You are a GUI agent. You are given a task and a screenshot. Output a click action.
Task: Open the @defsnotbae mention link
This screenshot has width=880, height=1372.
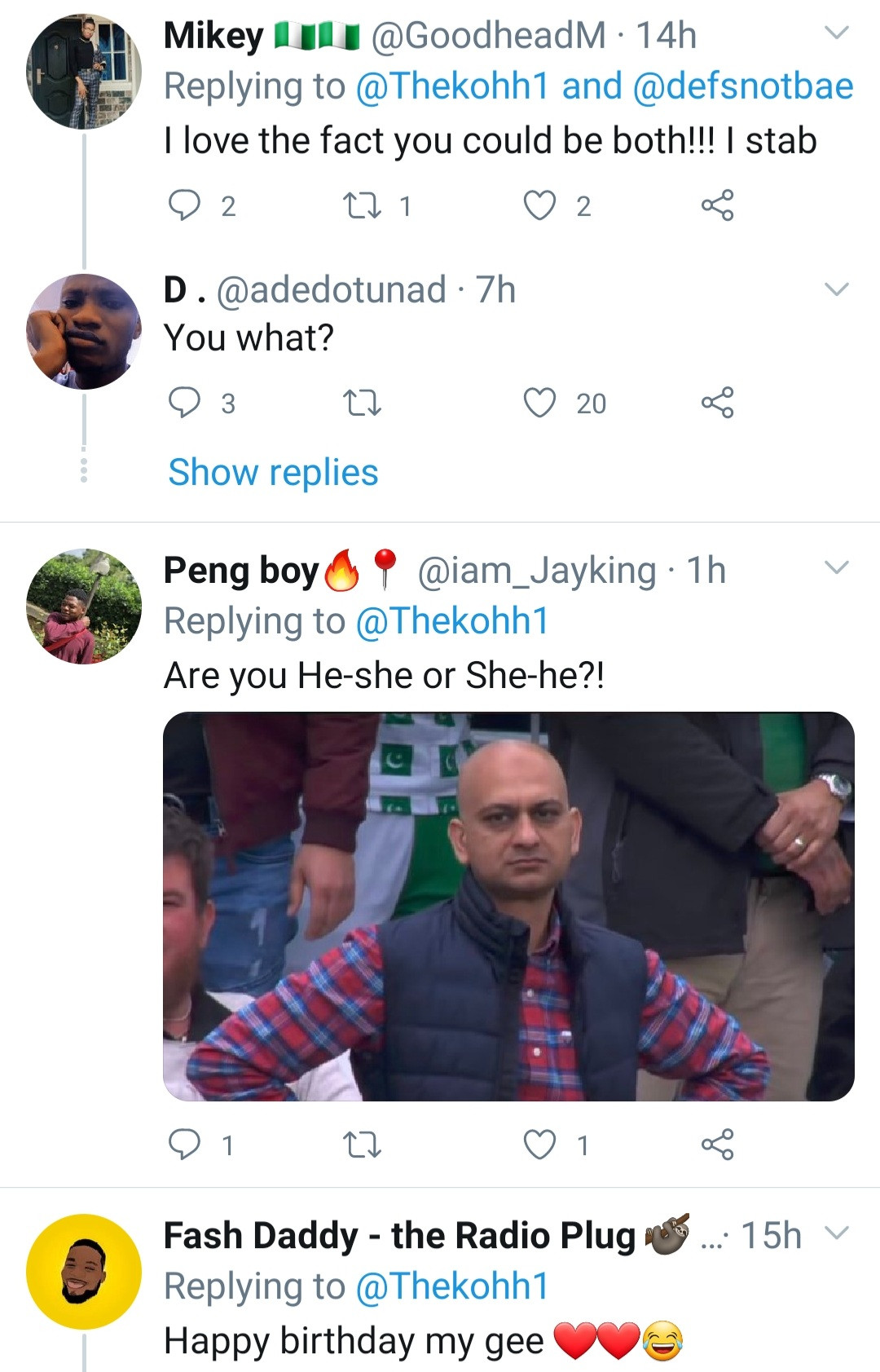pos(742,86)
